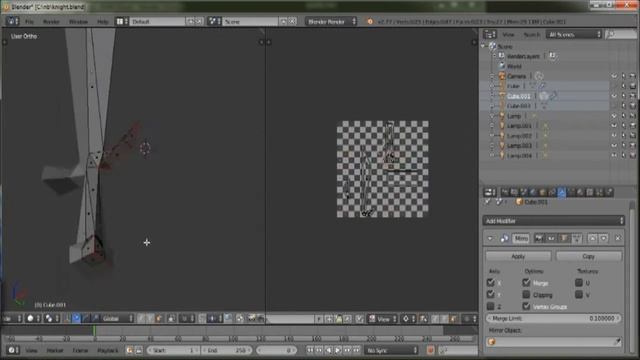Toggle the Vertex Groups checkbox
The width and height of the screenshot is (640, 360).
[x=526, y=306]
